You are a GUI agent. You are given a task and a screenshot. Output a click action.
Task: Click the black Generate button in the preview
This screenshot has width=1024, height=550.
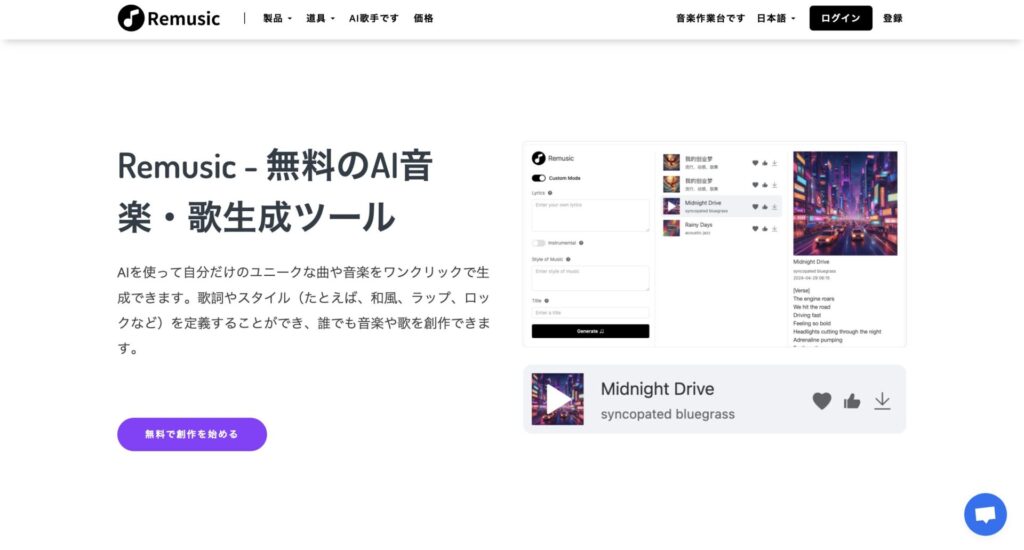tap(590, 331)
